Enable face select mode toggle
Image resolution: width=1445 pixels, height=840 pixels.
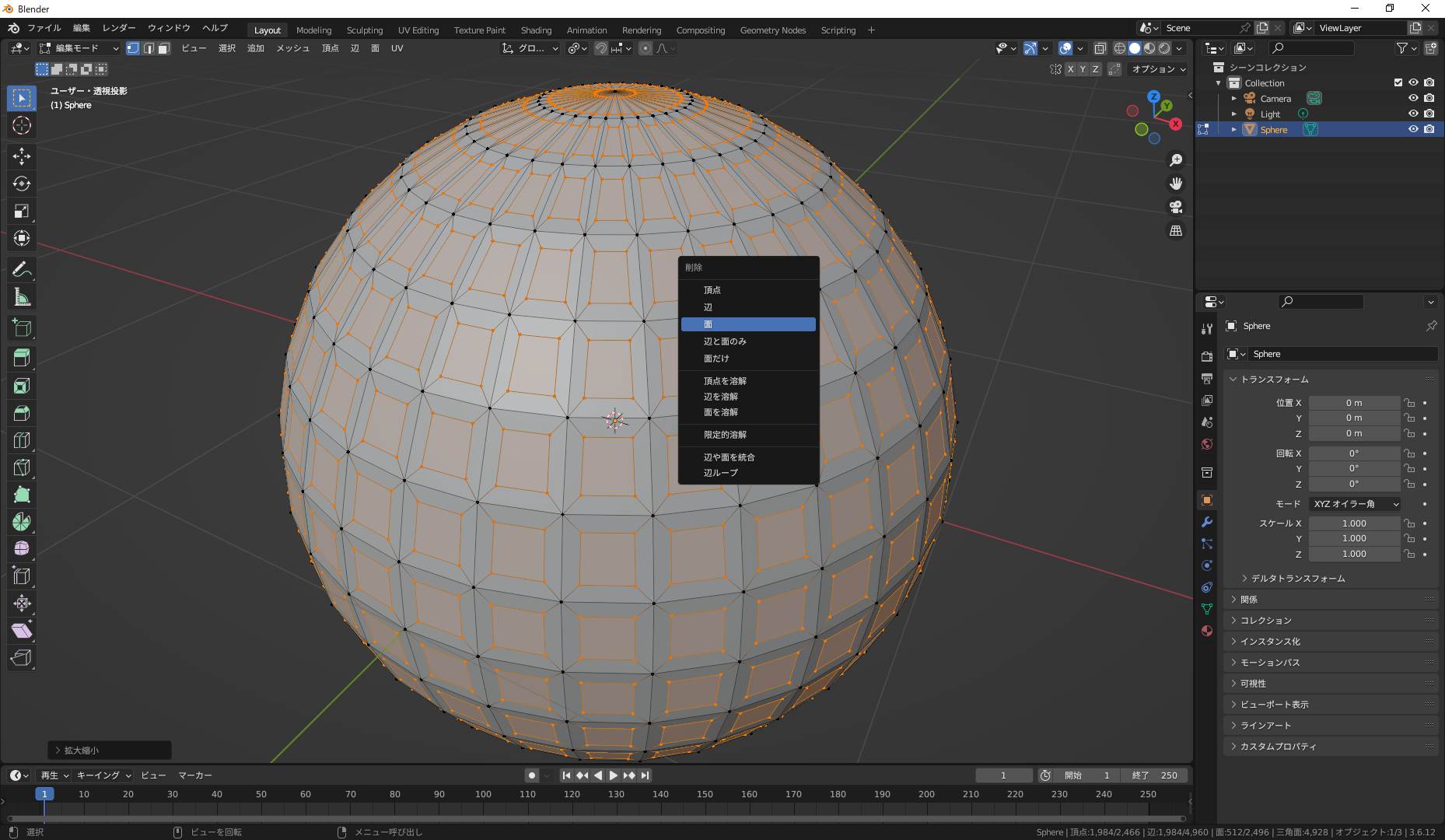pos(163,48)
